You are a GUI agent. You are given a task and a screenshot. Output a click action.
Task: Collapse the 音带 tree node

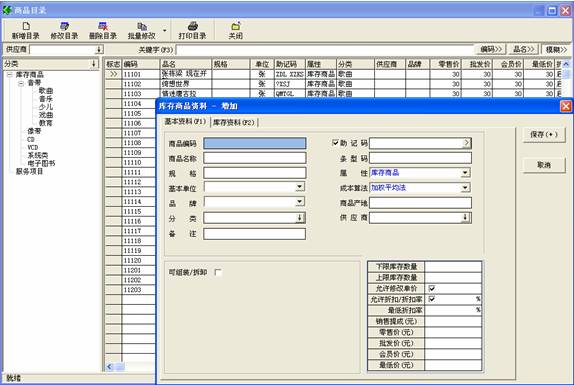tap(21, 83)
